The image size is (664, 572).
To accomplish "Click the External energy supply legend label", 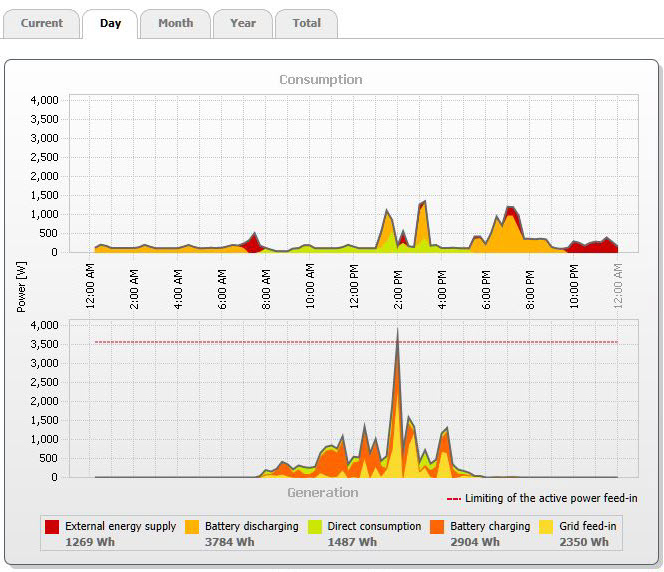I will tap(120, 526).
